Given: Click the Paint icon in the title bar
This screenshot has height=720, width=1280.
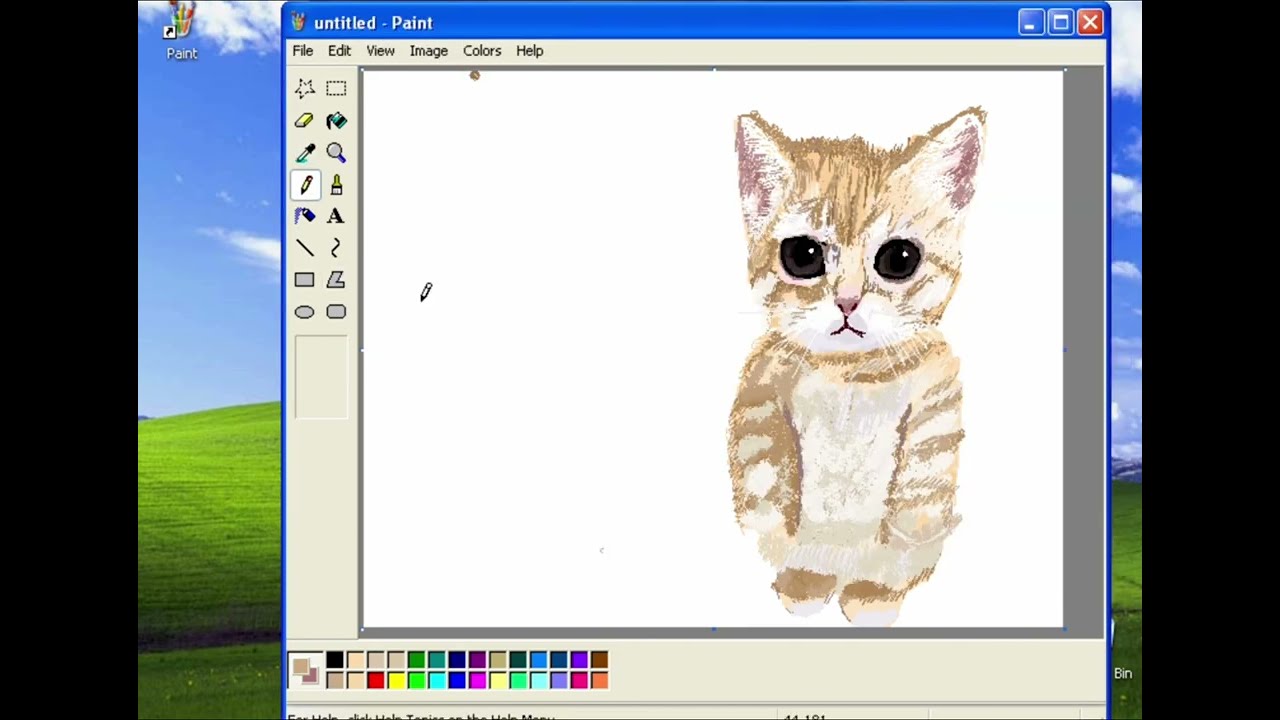Looking at the screenshot, I should pos(299,22).
